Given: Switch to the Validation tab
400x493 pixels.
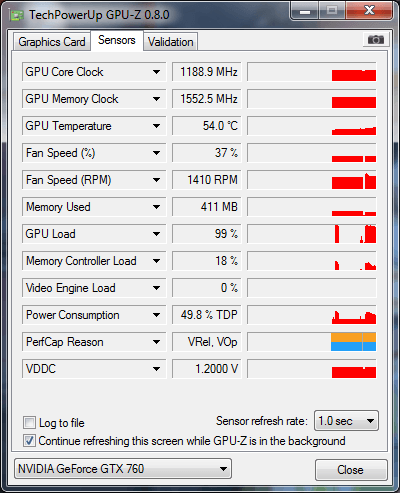Looking at the screenshot, I should pos(171,42).
